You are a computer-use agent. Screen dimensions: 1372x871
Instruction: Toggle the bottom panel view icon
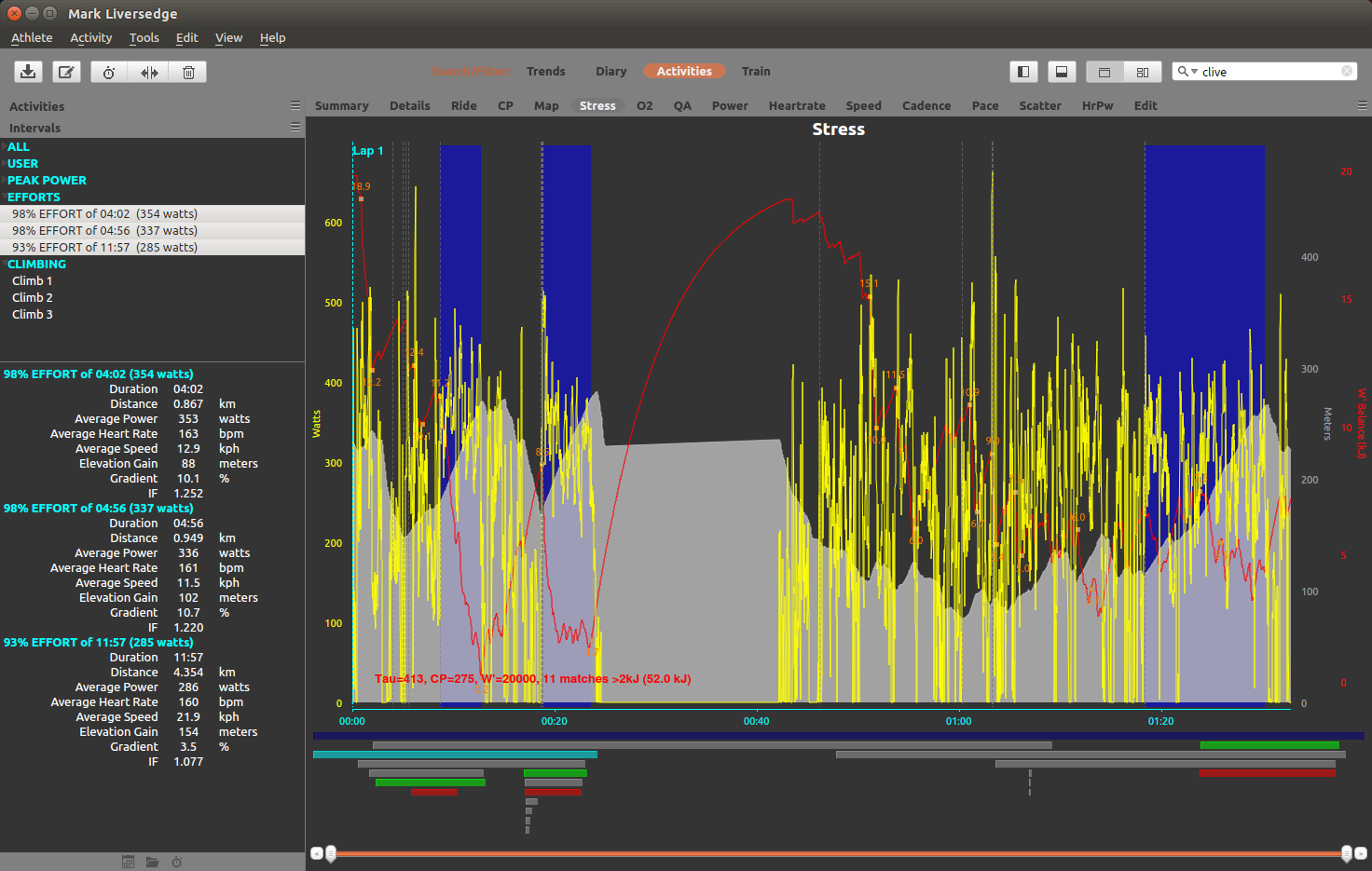click(x=1062, y=72)
